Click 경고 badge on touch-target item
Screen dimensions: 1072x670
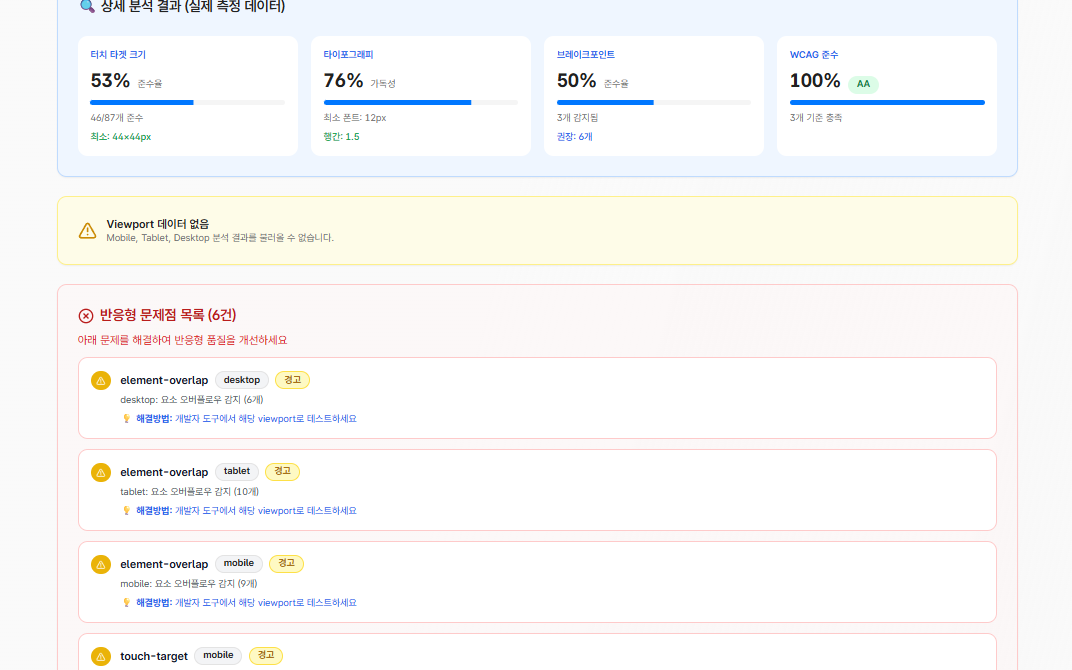[266, 656]
